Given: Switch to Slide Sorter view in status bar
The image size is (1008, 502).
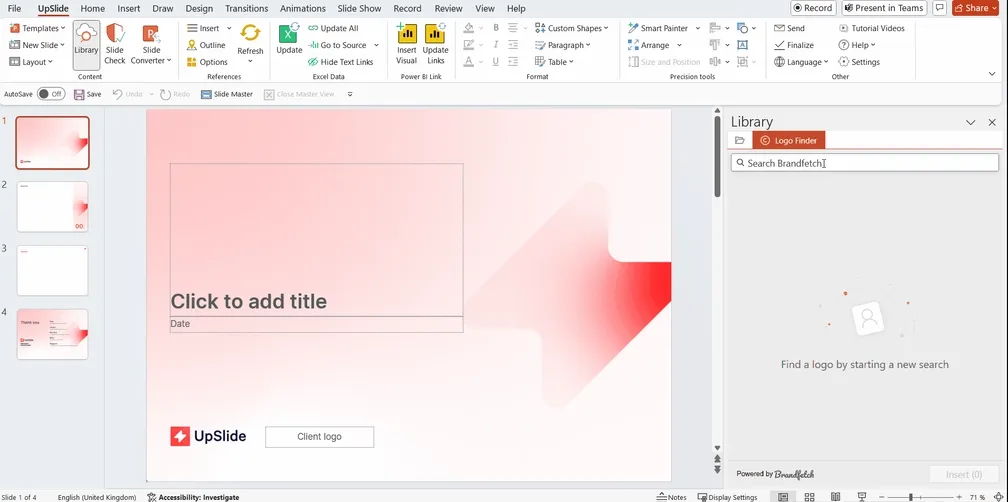Looking at the screenshot, I should coord(809,497).
